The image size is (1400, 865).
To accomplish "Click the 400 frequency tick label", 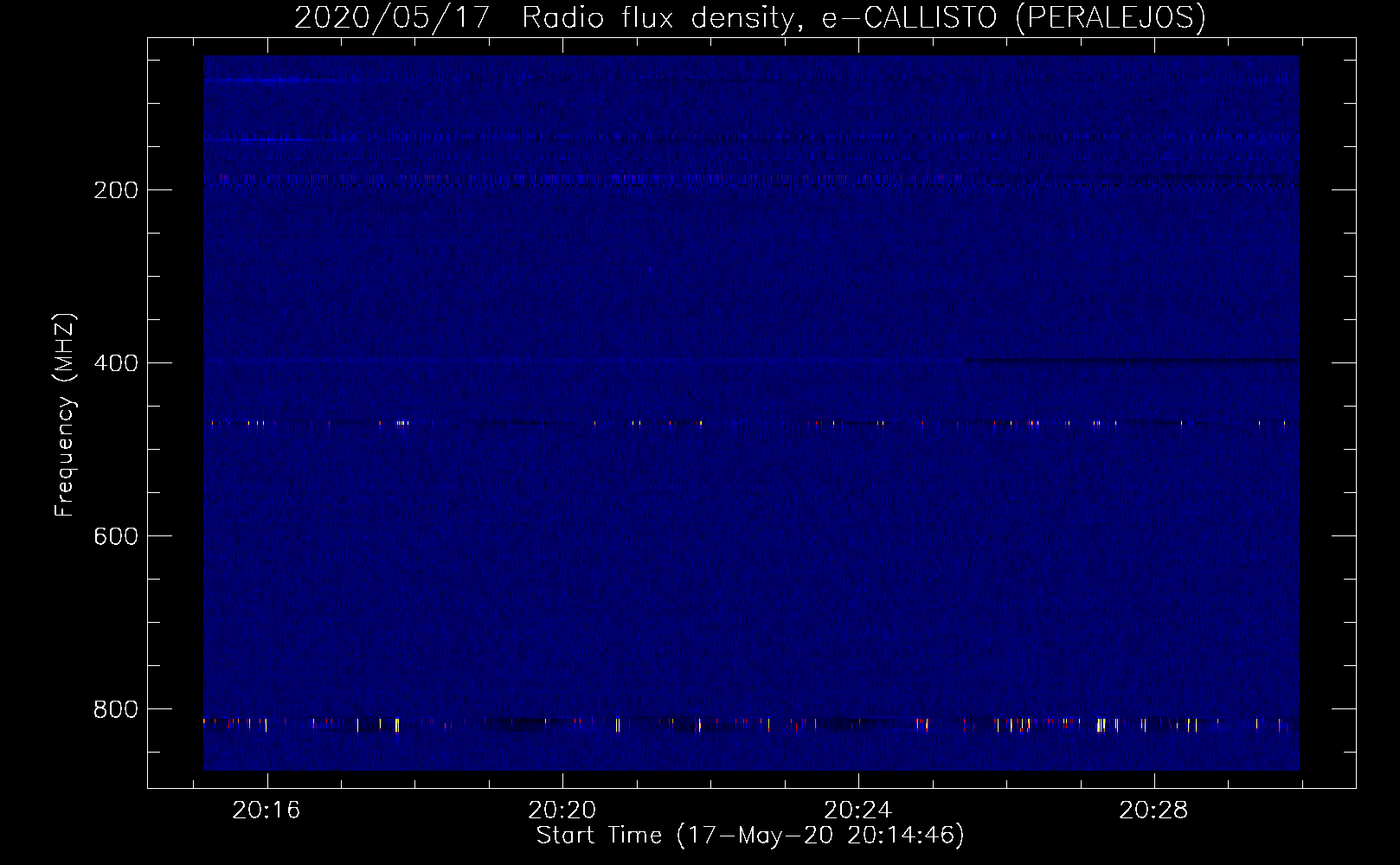I will (x=116, y=363).
